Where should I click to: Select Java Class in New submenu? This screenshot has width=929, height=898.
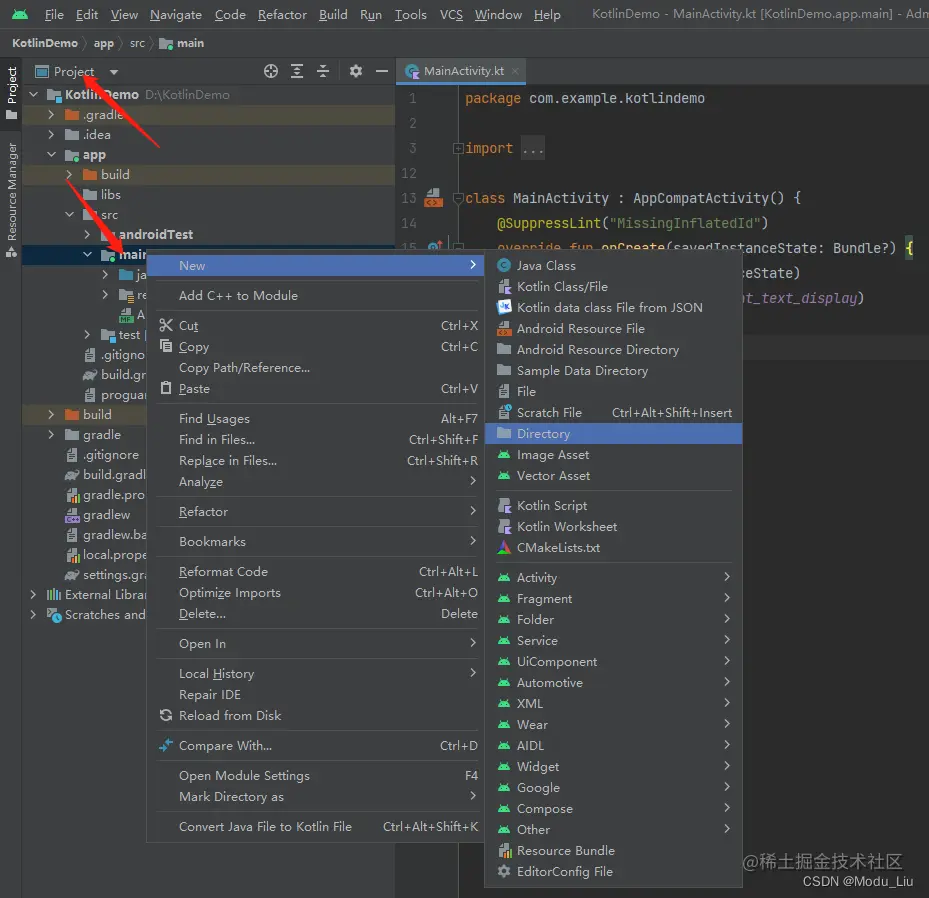click(613, 265)
